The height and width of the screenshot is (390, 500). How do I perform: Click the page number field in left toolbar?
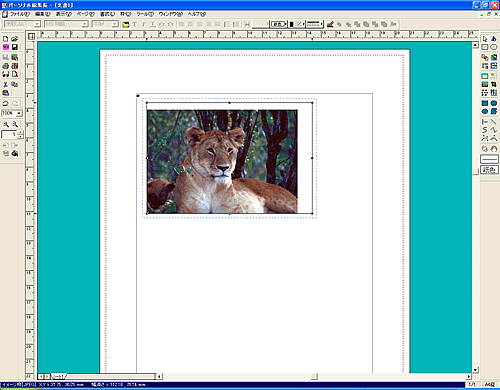pyautogui.click(x=9, y=134)
